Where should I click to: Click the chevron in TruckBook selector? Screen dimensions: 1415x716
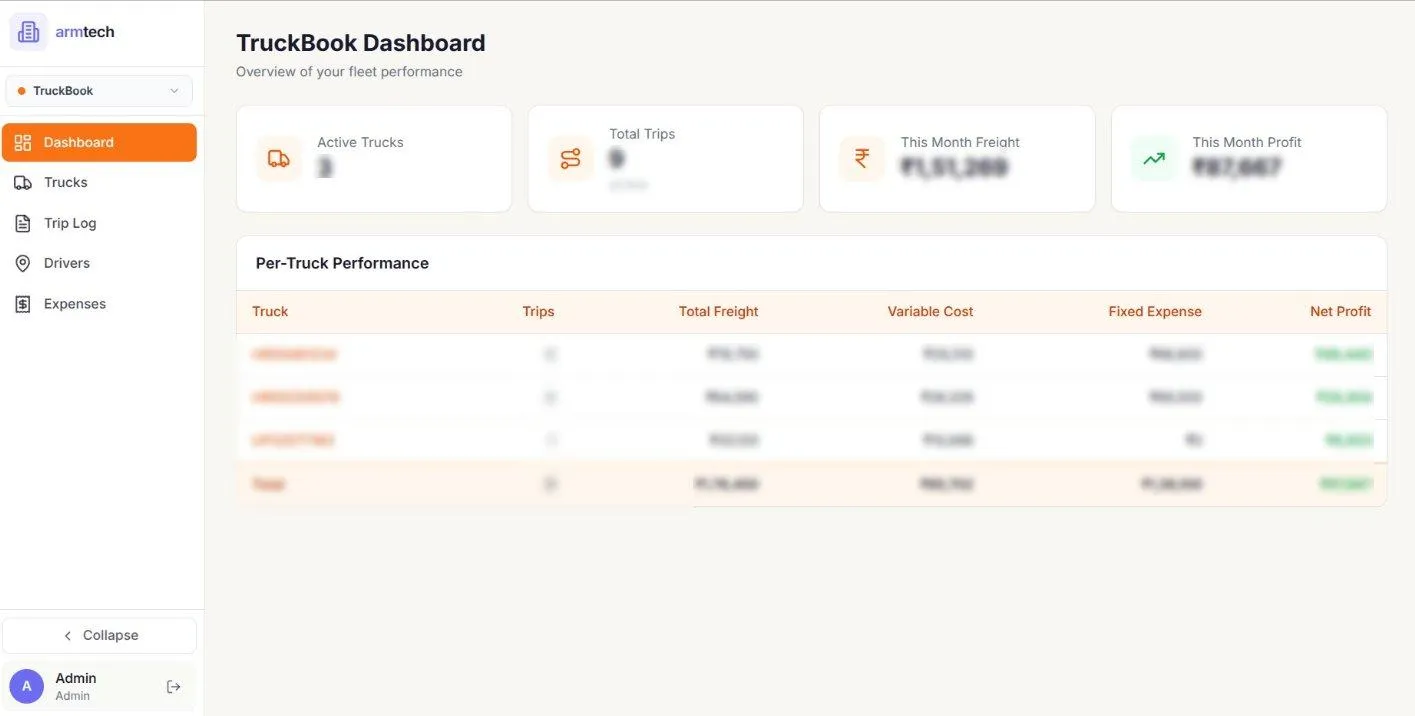pos(174,91)
